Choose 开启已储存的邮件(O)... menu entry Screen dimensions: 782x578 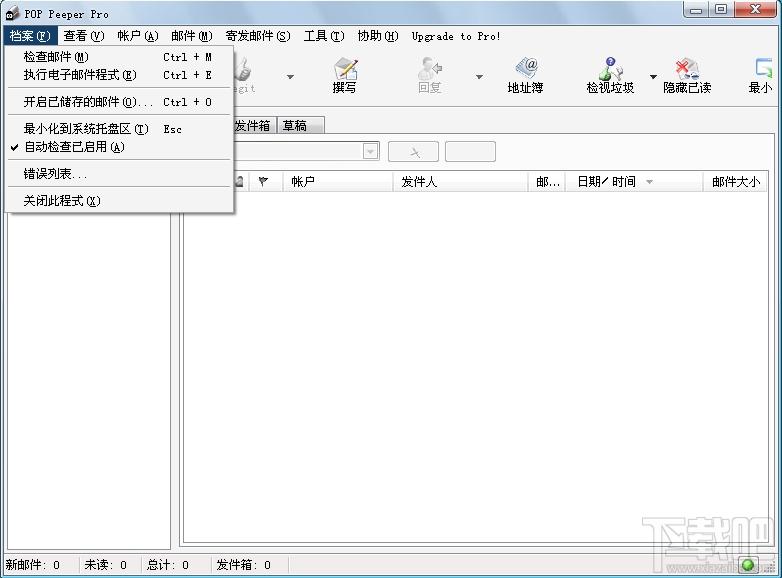(x=119, y=102)
